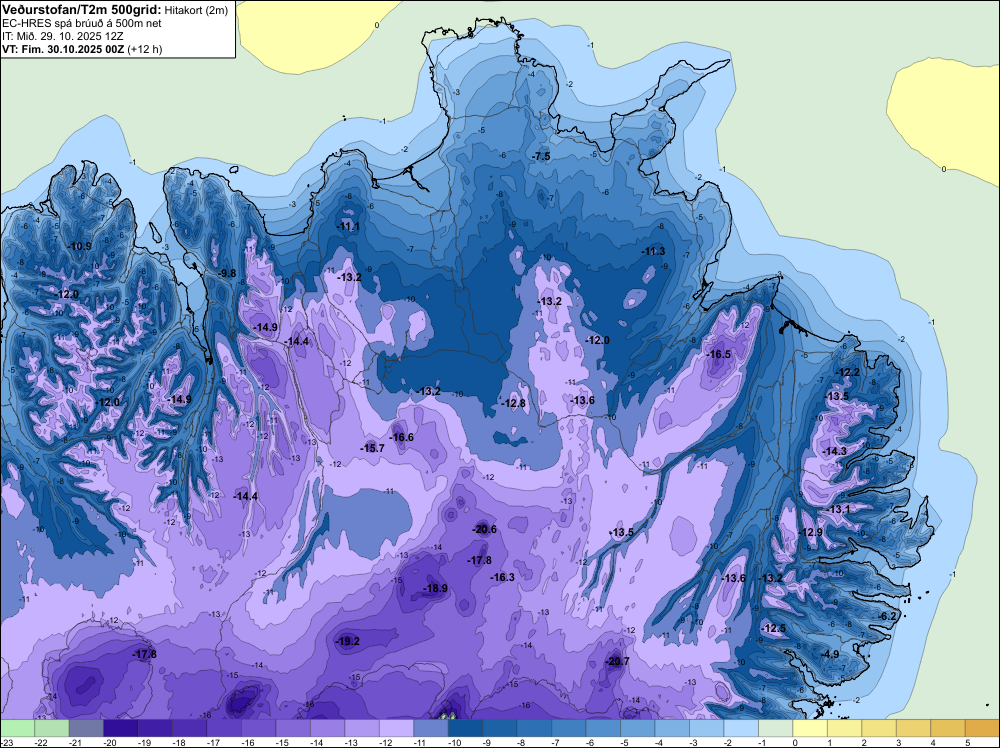Select the -11.1 temperature value
The height and width of the screenshot is (748, 1000).
[349, 226]
